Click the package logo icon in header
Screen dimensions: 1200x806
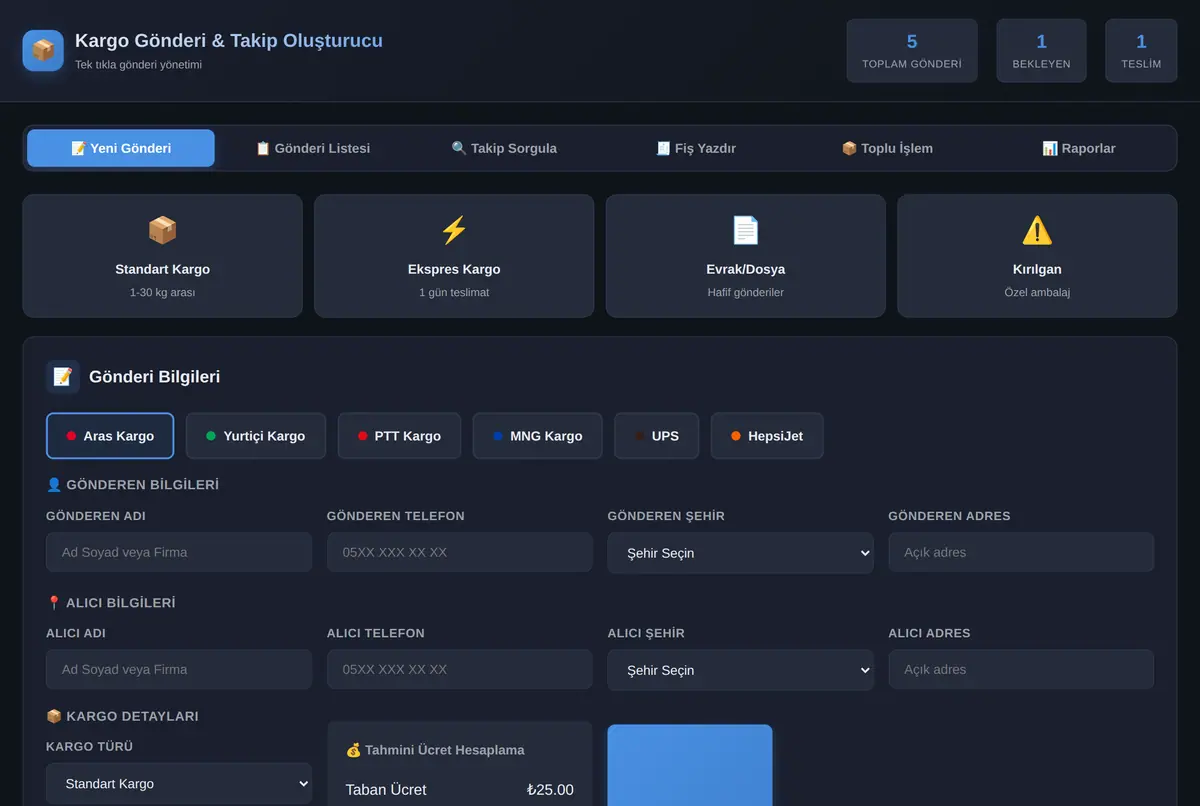click(43, 50)
